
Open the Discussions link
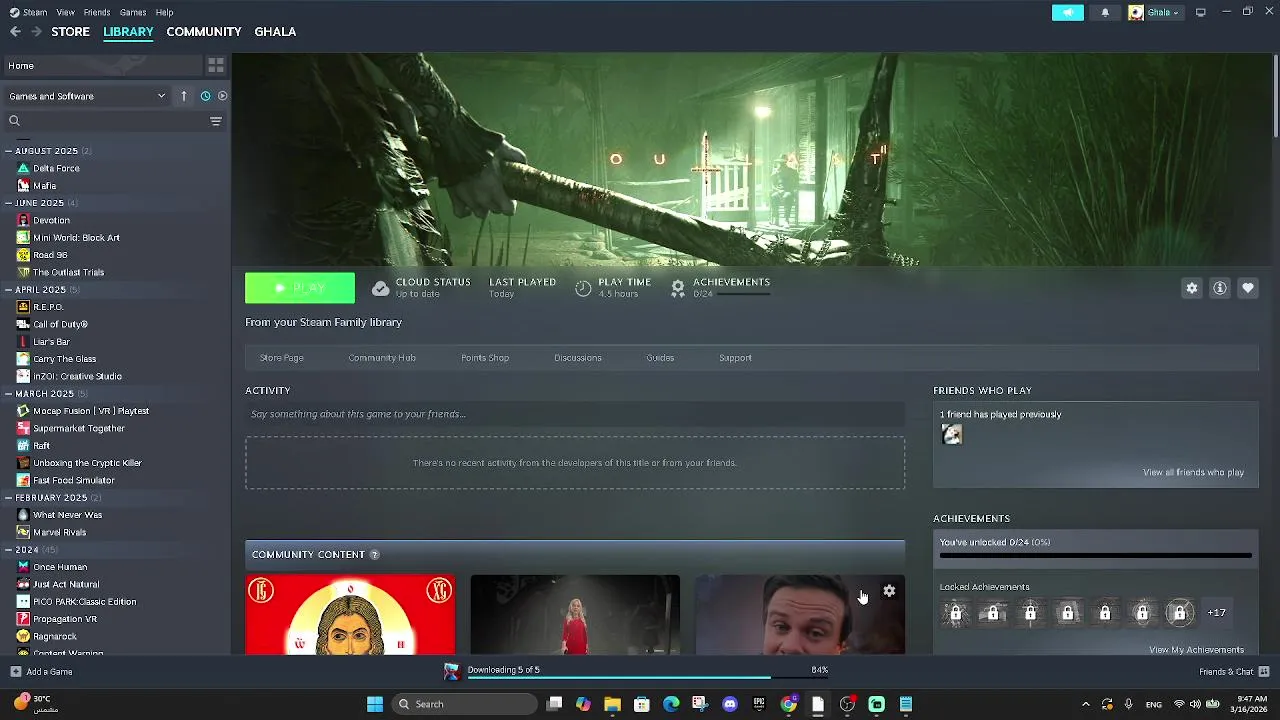[578, 358]
